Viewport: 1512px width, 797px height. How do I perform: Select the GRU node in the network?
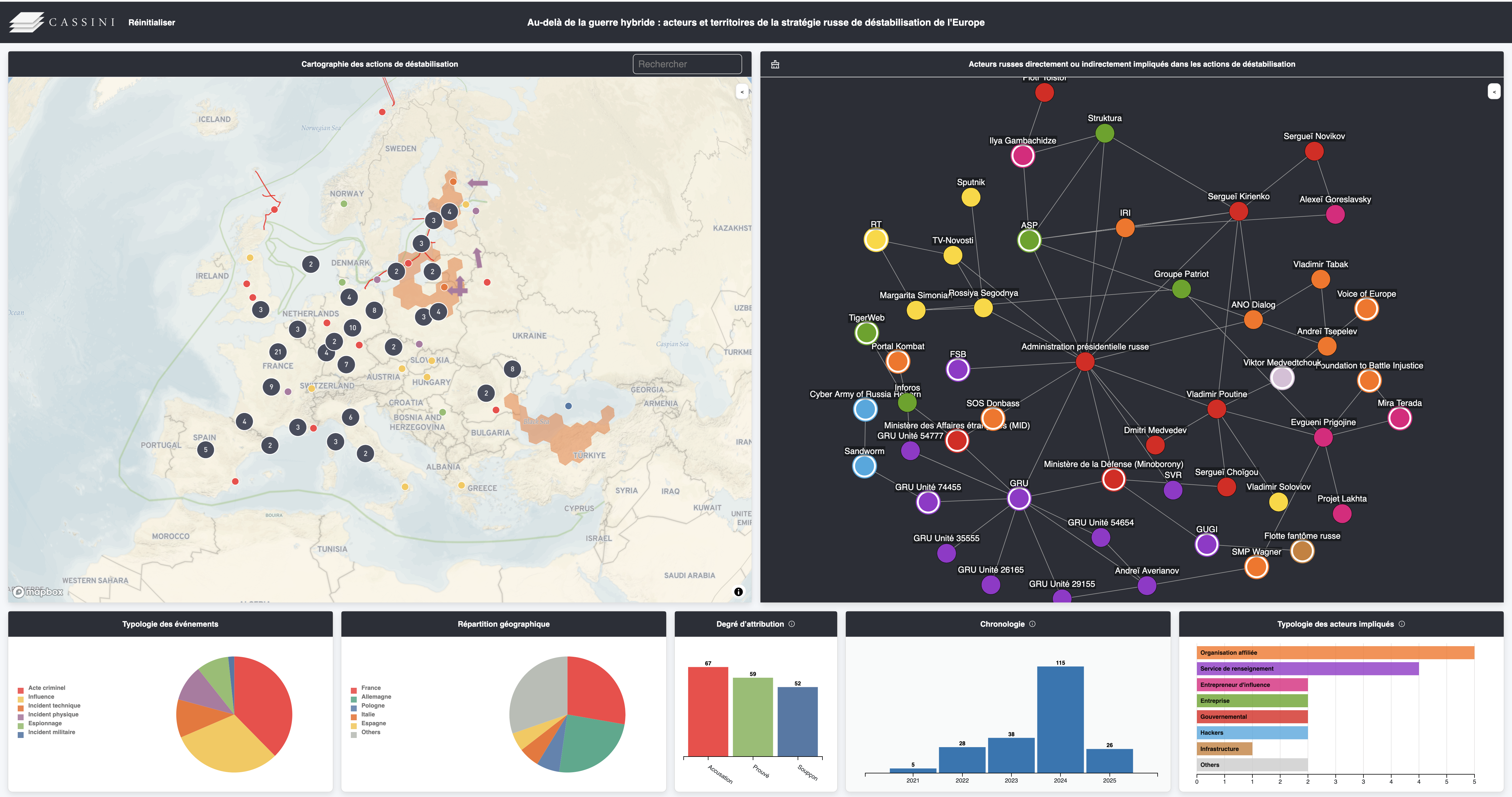(x=1019, y=498)
